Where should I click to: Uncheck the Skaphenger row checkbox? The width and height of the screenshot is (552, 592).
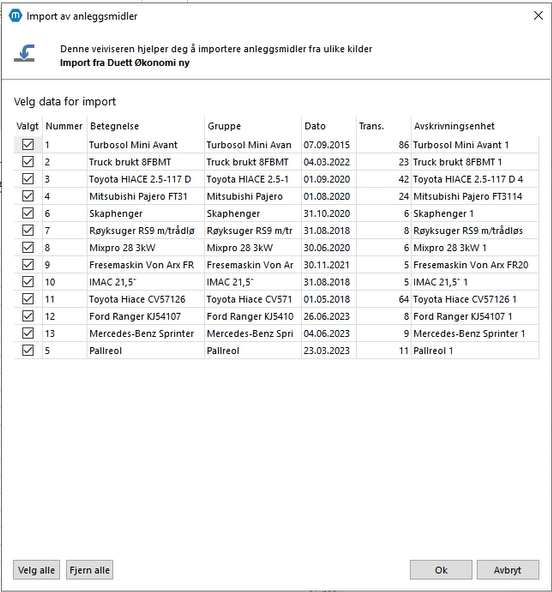(x=28, y=213)
